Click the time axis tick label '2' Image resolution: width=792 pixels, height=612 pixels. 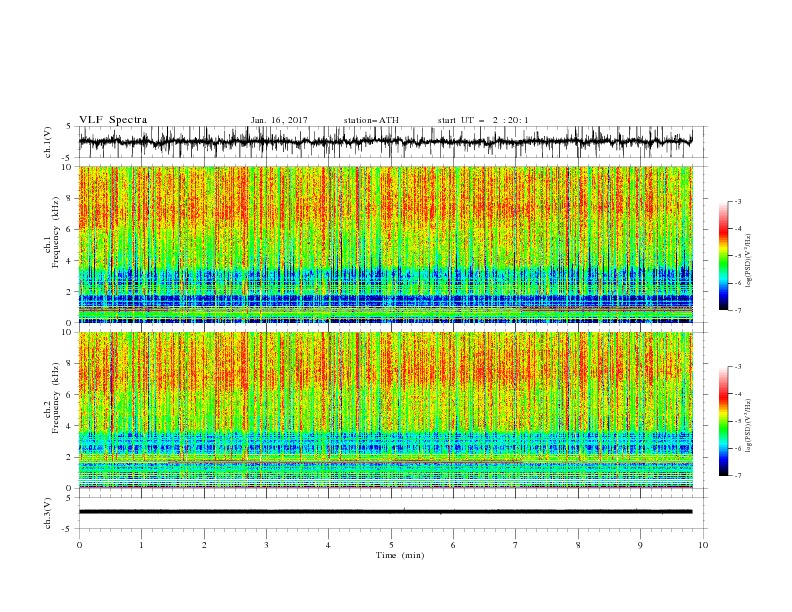point(204,545)
